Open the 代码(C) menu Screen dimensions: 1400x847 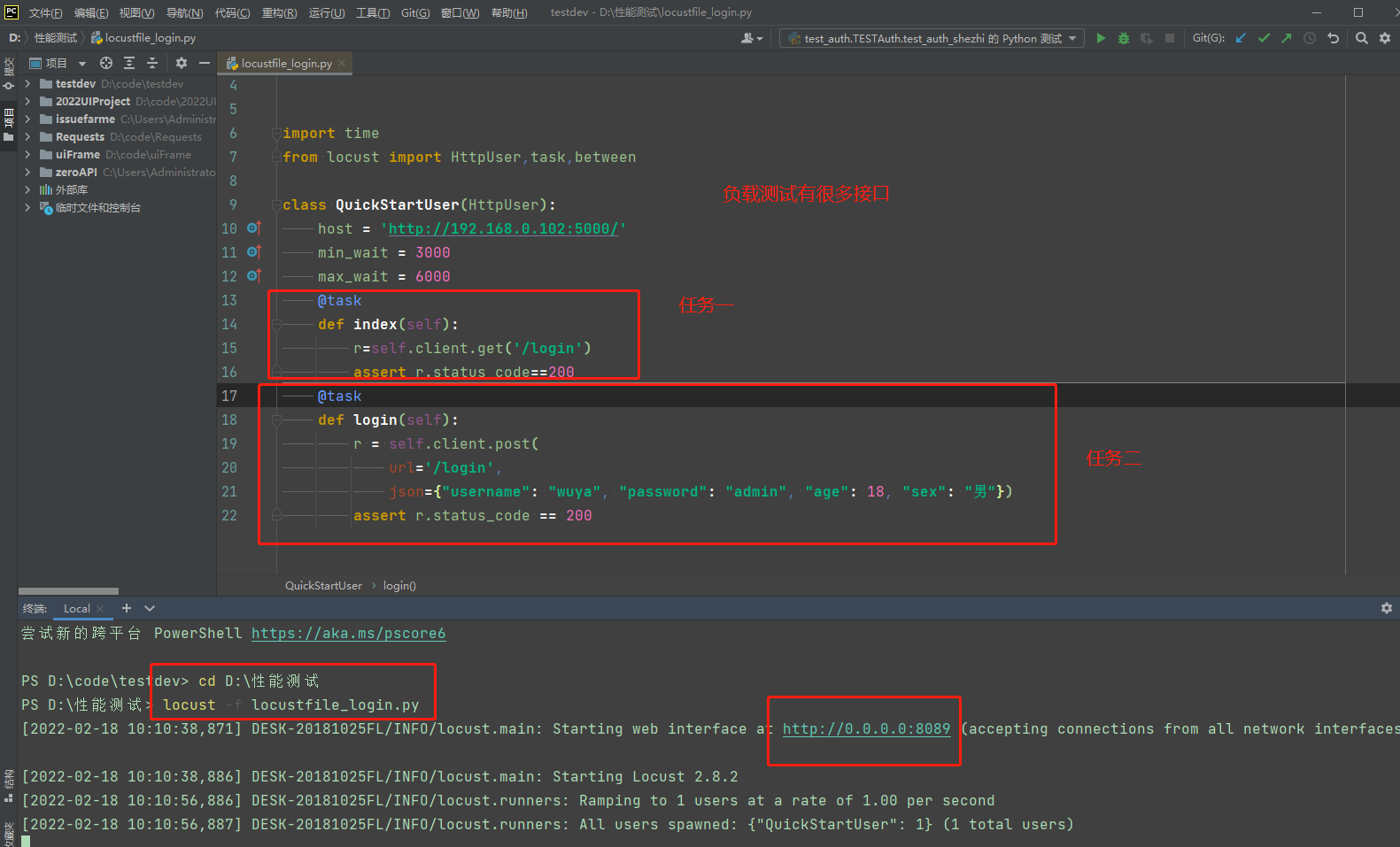pos(232,13)
